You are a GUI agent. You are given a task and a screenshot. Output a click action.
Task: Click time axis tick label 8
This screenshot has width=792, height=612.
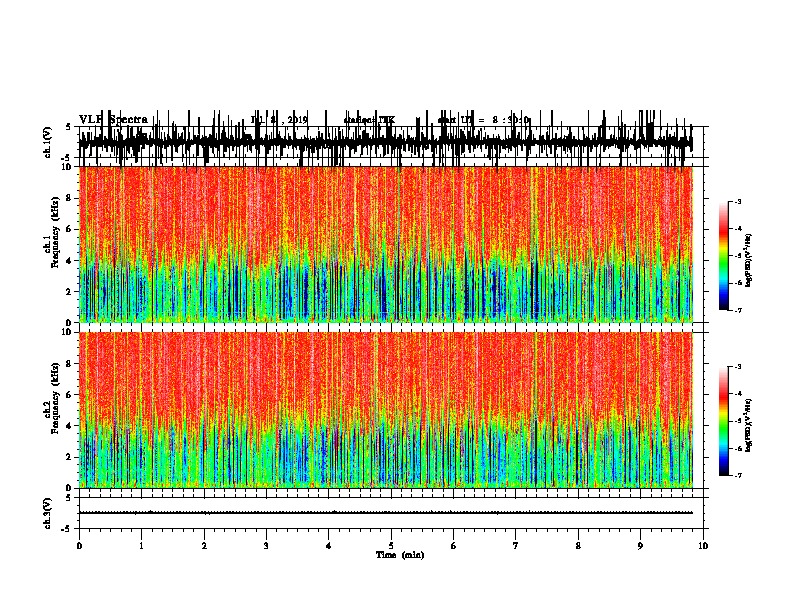(578, 546)
